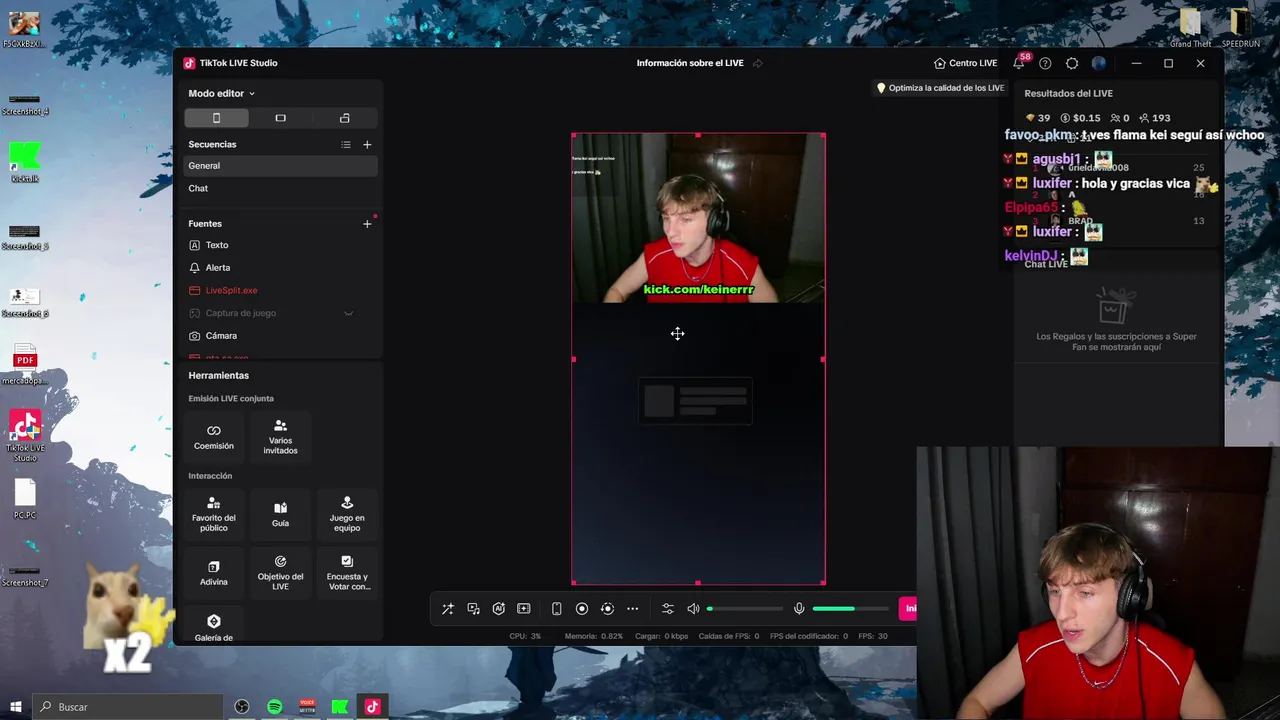
Task: Show the hidden Captura de juego source
Action: 349,313
